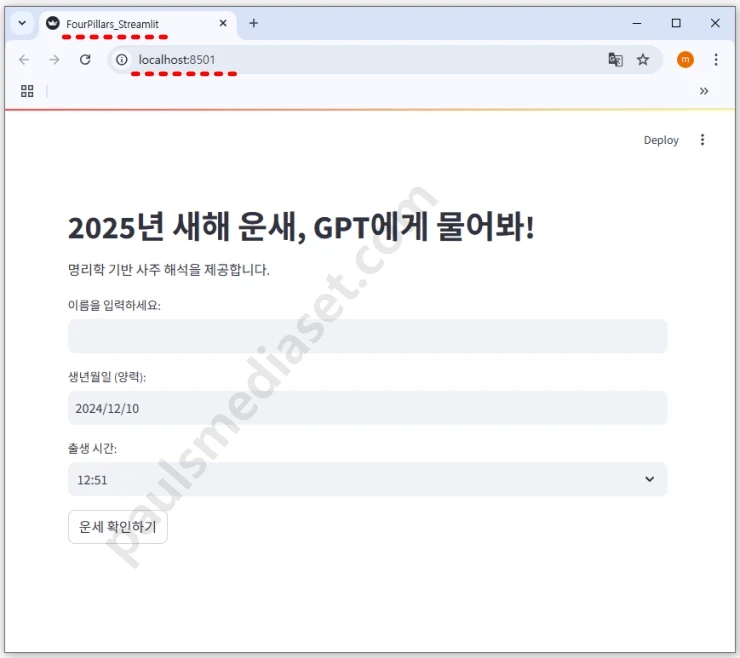The width and height of the screenshot is (740, 658).
Task: Click the label 이름을 입력하세요:
Action: coord(114,305)
